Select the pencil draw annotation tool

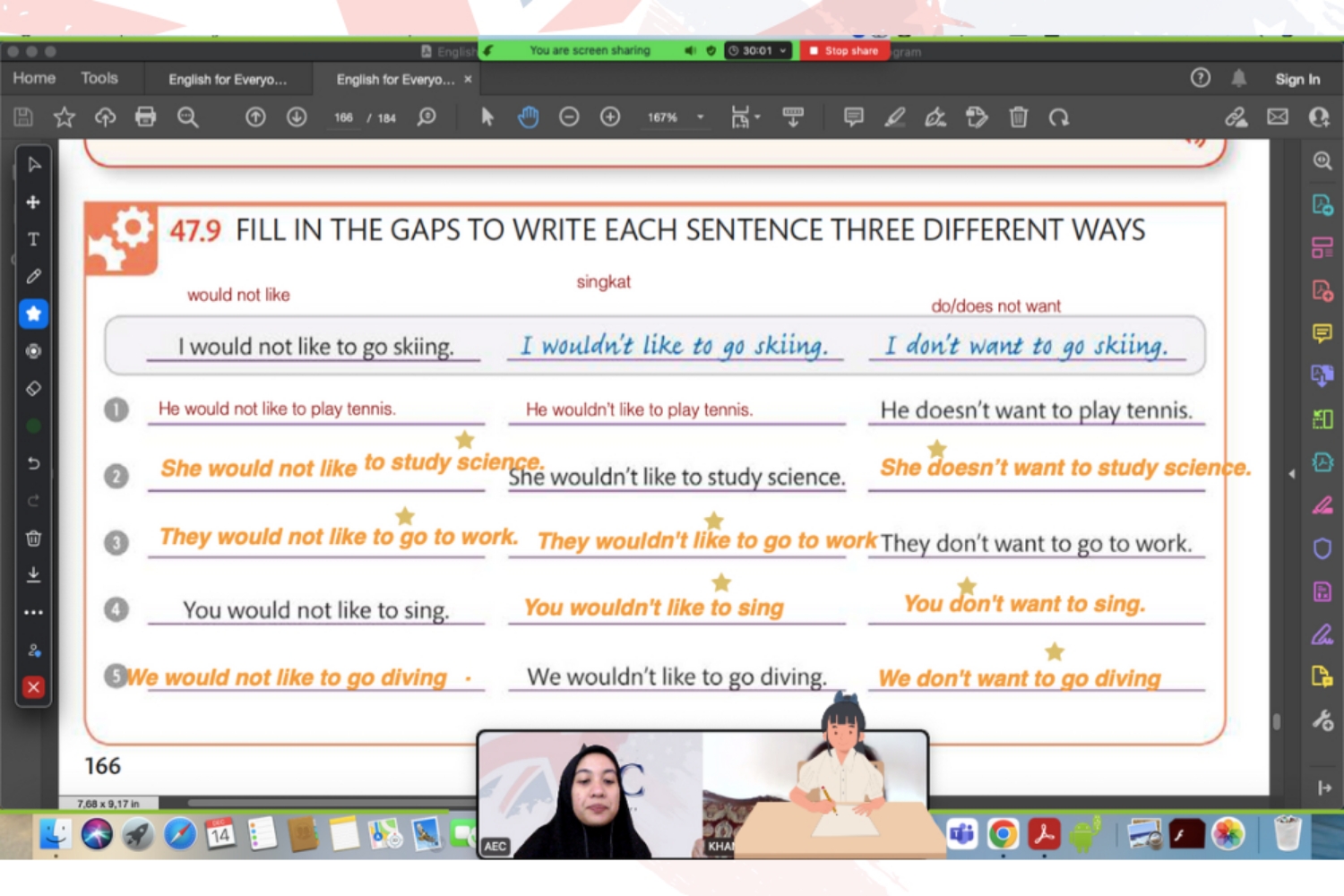(x=33, y=277)
